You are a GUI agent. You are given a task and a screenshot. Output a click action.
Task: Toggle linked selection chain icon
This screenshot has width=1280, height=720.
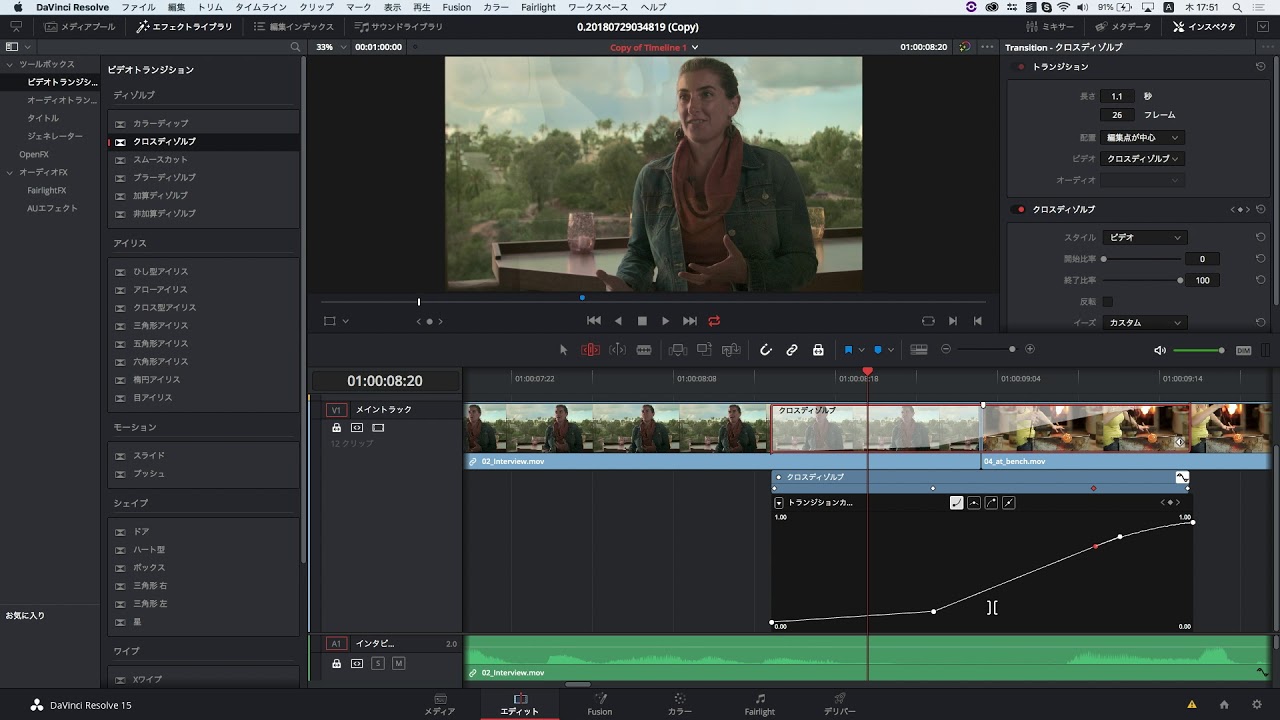coord(792,350)
